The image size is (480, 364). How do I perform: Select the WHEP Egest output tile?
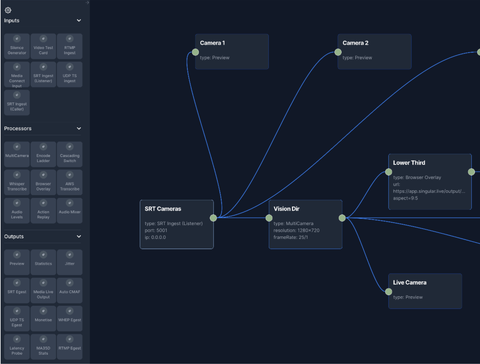pos(70,319)
